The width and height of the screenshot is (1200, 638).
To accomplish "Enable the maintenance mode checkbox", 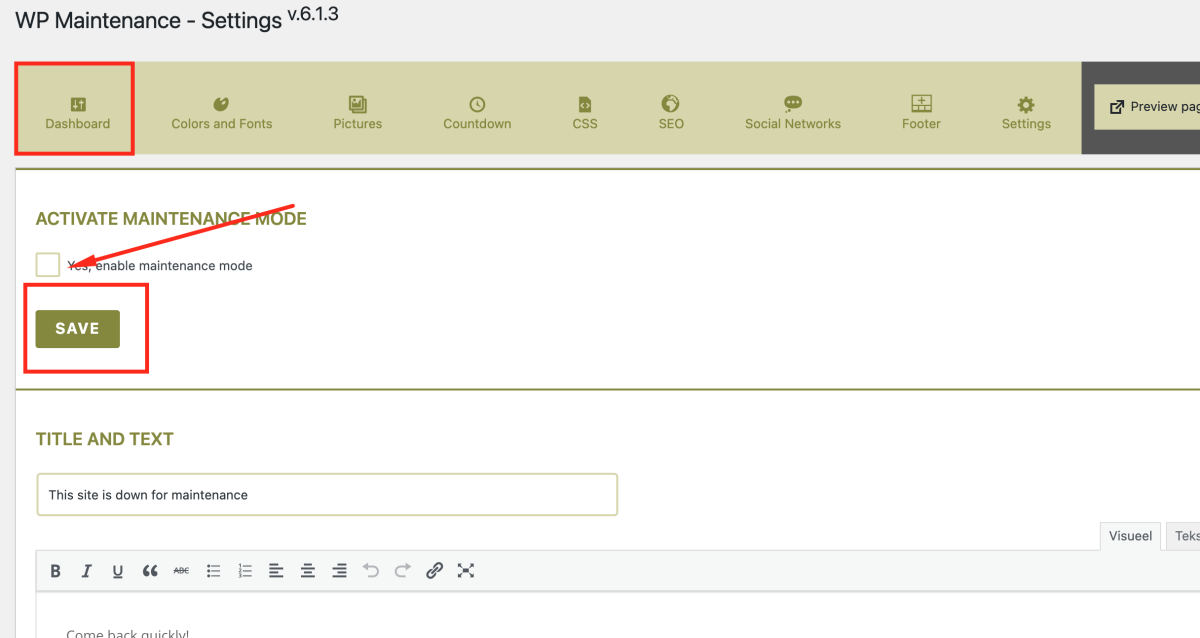I will [48, 265].
